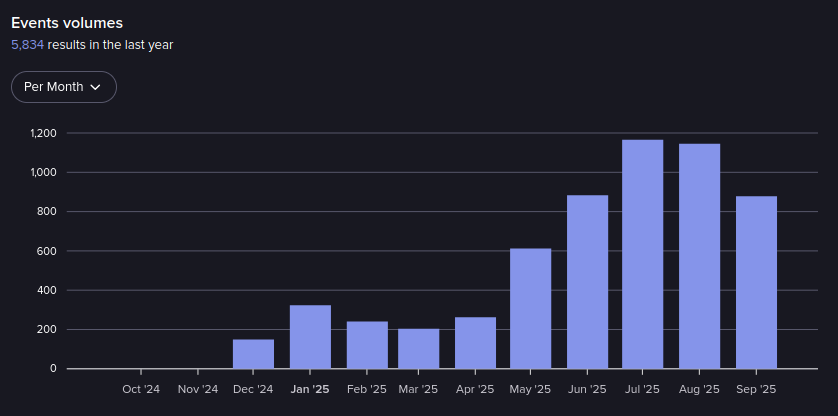Viewport: 838px width, 416px height.
Task: Click the Apr '25 bar
Action: pos(475,343)
